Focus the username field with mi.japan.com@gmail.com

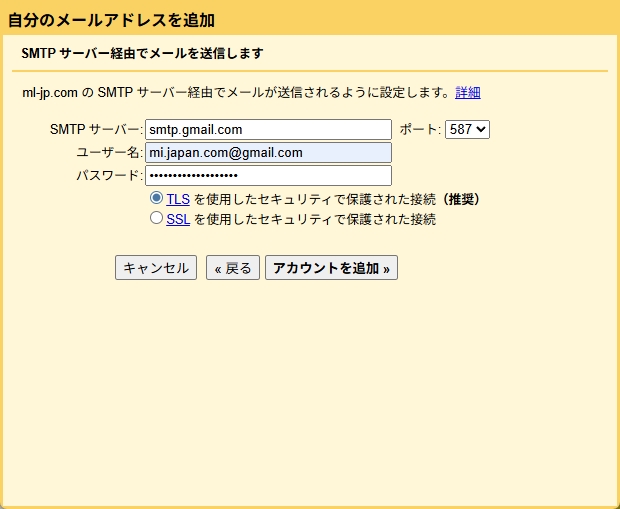268,153
